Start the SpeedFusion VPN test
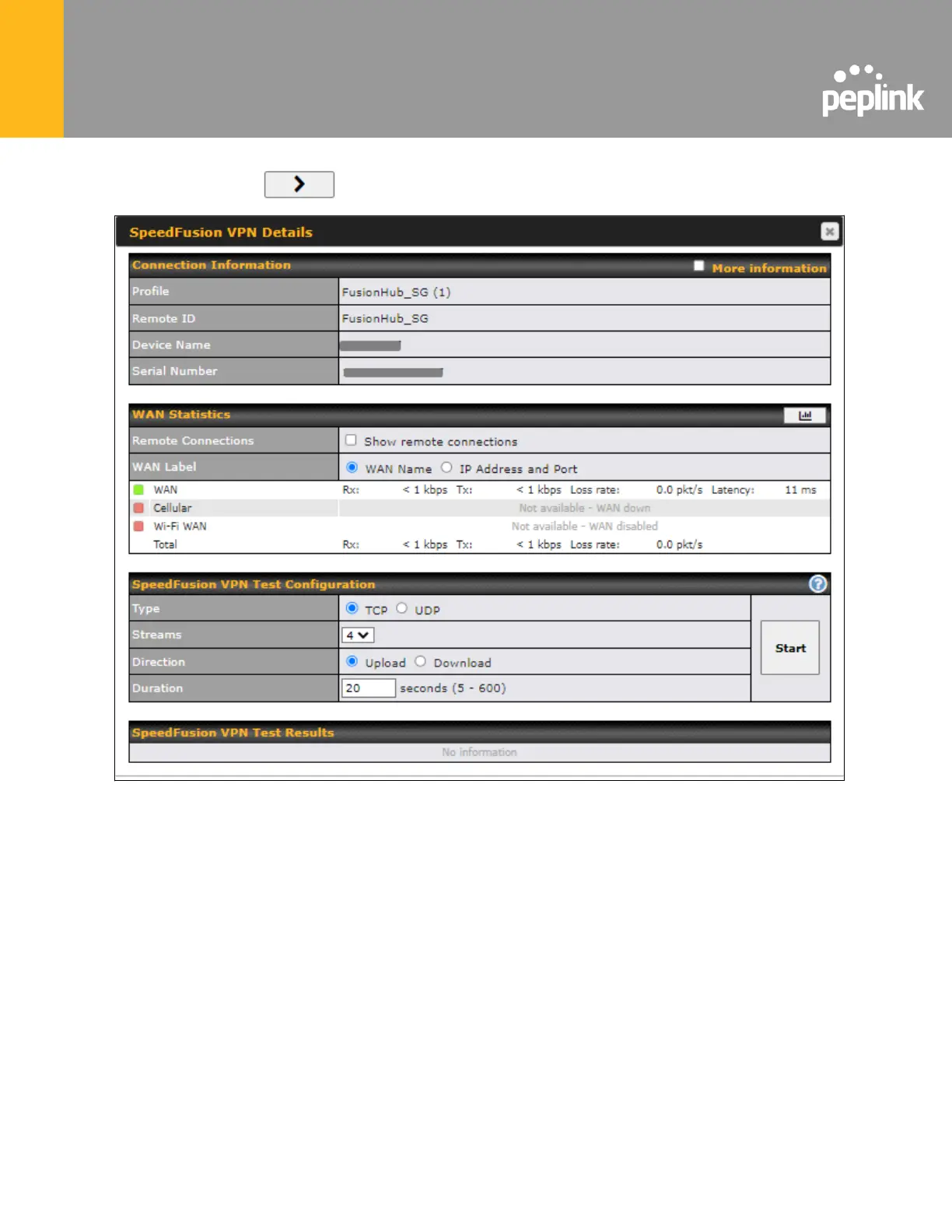Image resolution: width=952 pixels, height=1232 pixels. coord(790,648)
